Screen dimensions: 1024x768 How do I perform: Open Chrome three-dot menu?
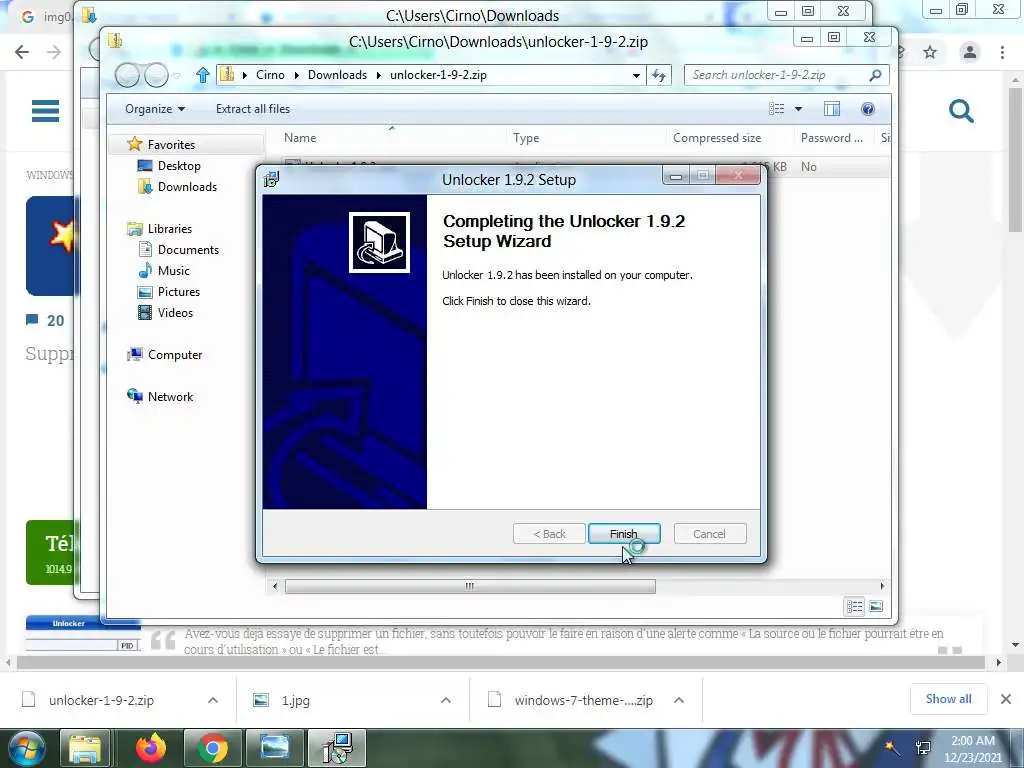point(1002,52)
